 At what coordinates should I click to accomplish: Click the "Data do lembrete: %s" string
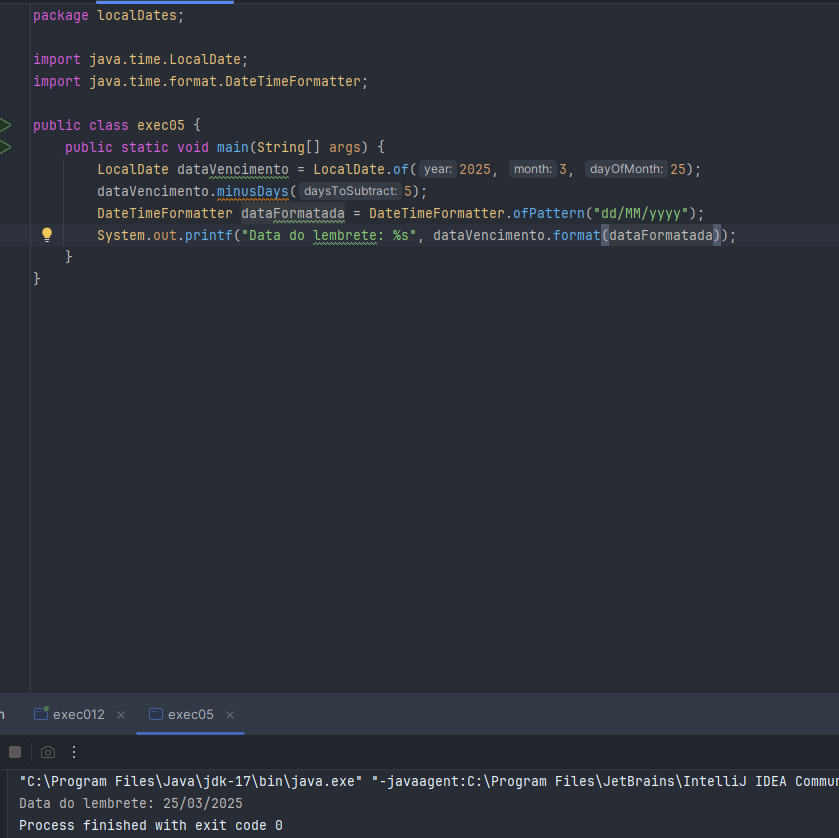tap(329, 235)
